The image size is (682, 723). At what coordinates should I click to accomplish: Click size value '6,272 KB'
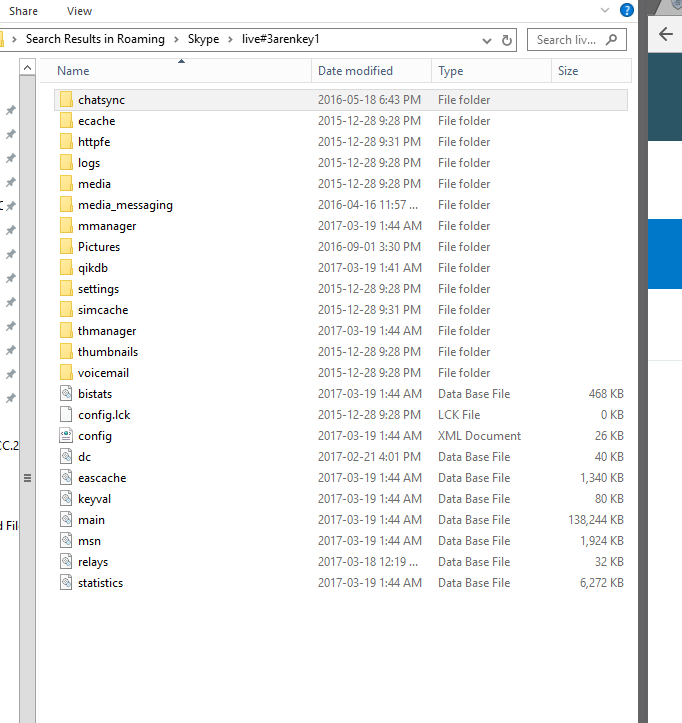tap(602, 583)
